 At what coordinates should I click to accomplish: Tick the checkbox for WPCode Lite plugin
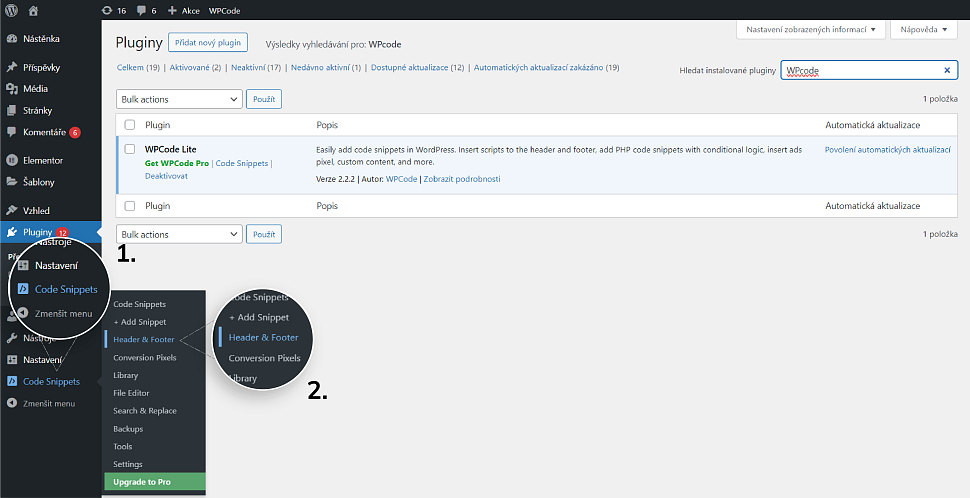click(x=130, y=149)
